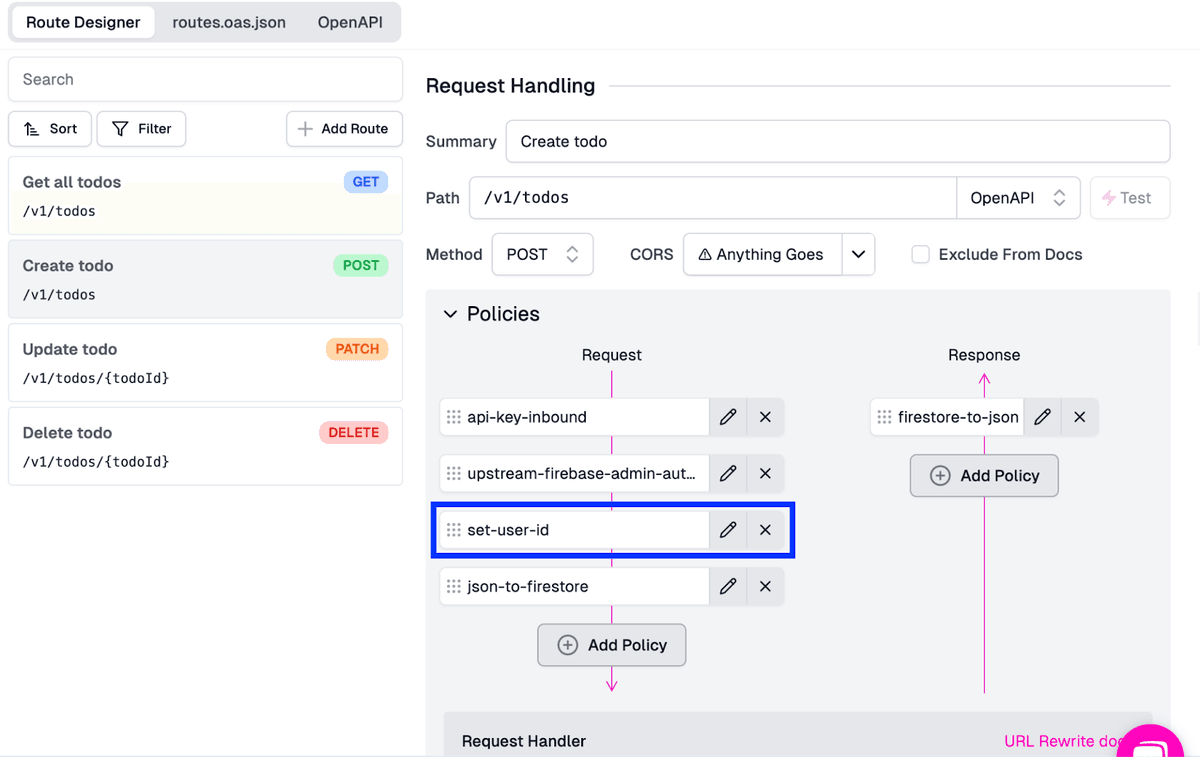Collapse the Policies section
This screenshot has height=757, width=1200.
[450, 313]
